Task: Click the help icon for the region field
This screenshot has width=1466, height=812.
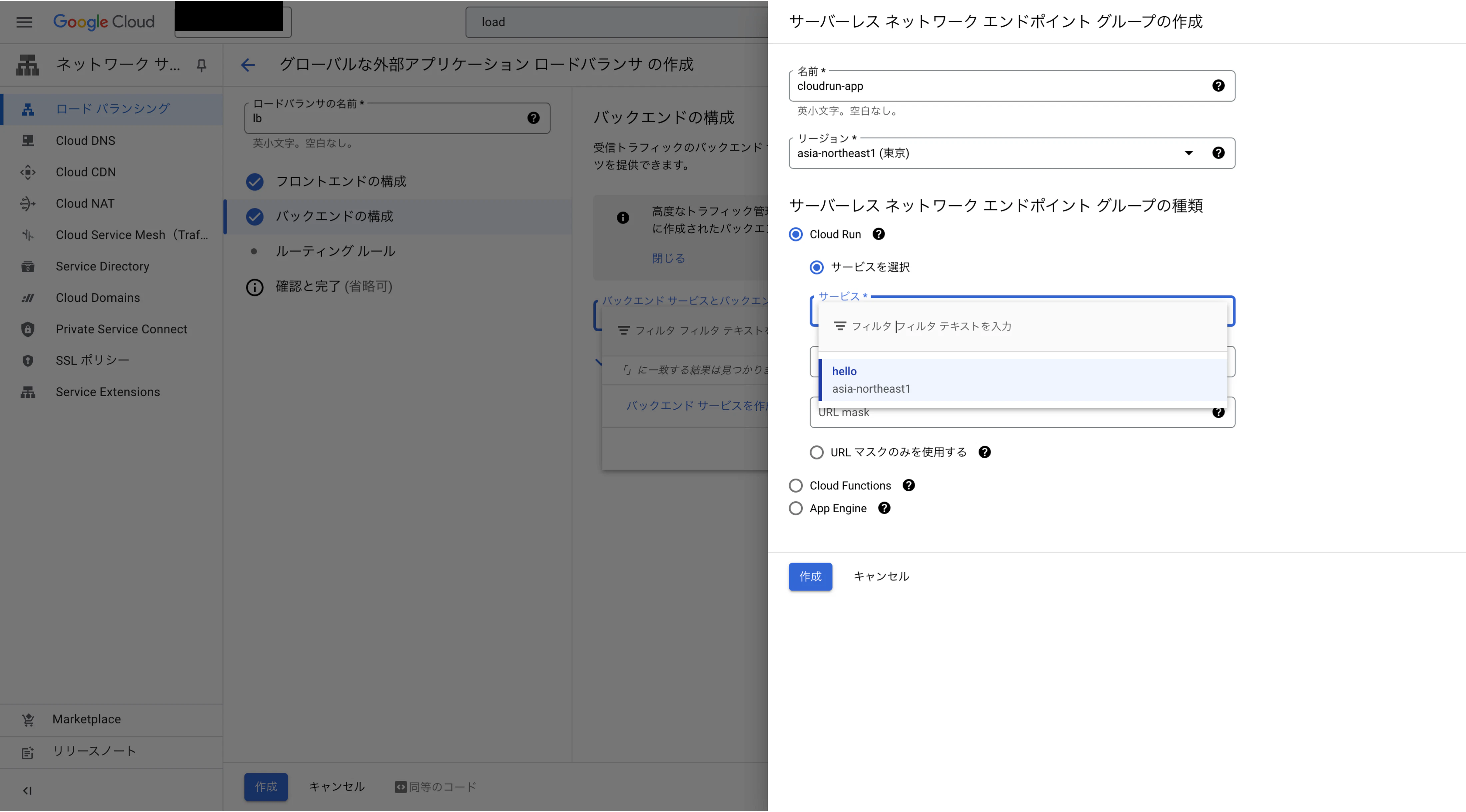Action: (x=1218, y=153)
